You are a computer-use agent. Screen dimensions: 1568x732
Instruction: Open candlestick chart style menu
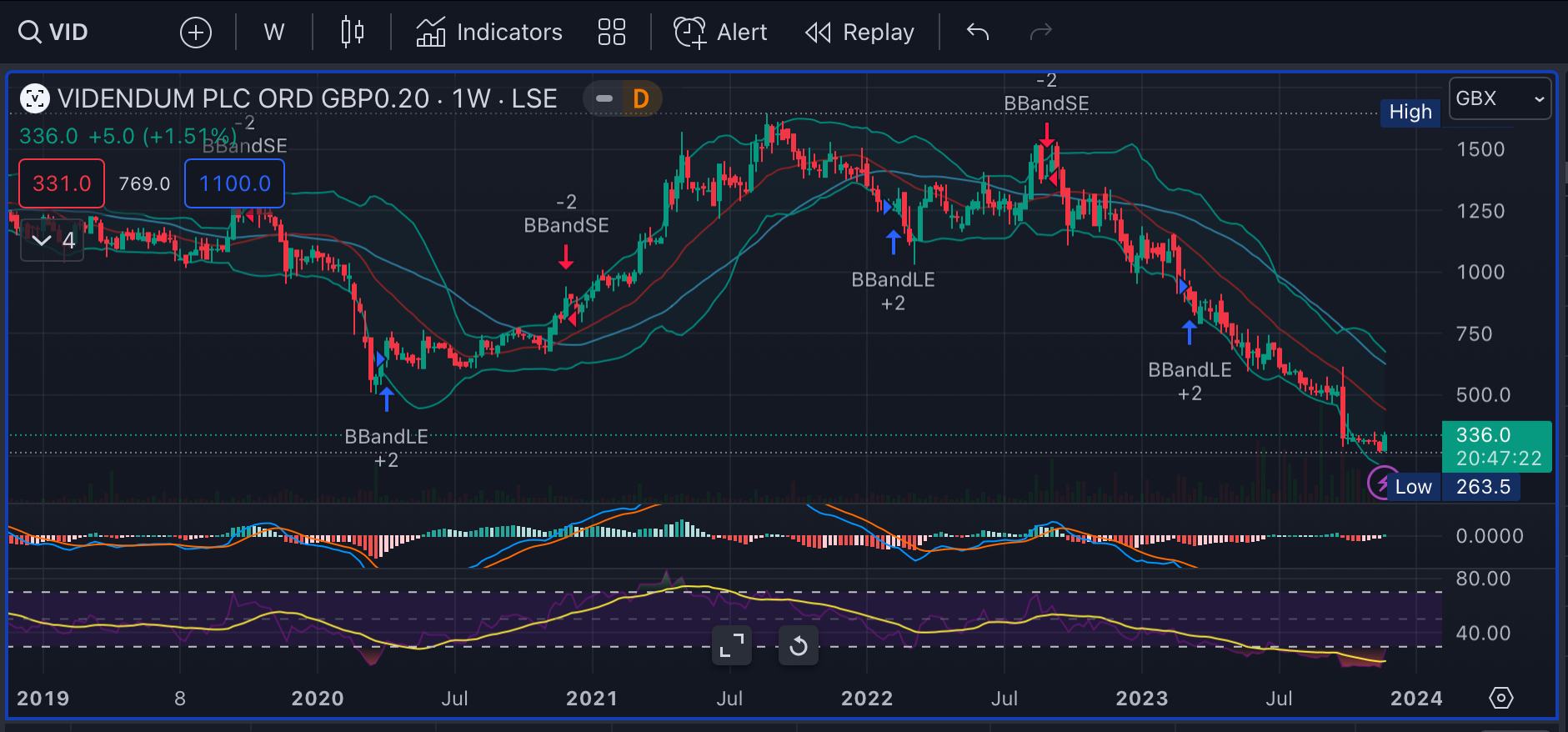pos(353,33)
